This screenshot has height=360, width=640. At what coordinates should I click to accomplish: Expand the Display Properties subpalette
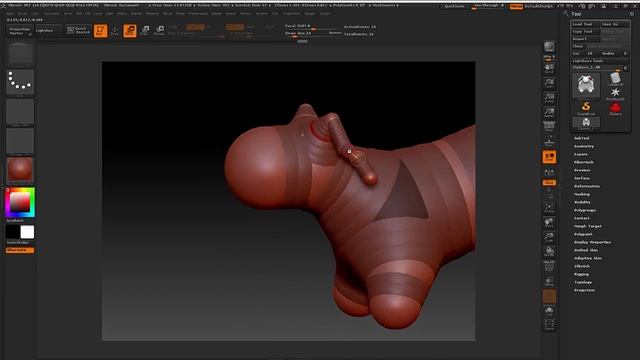coord(592,242)
